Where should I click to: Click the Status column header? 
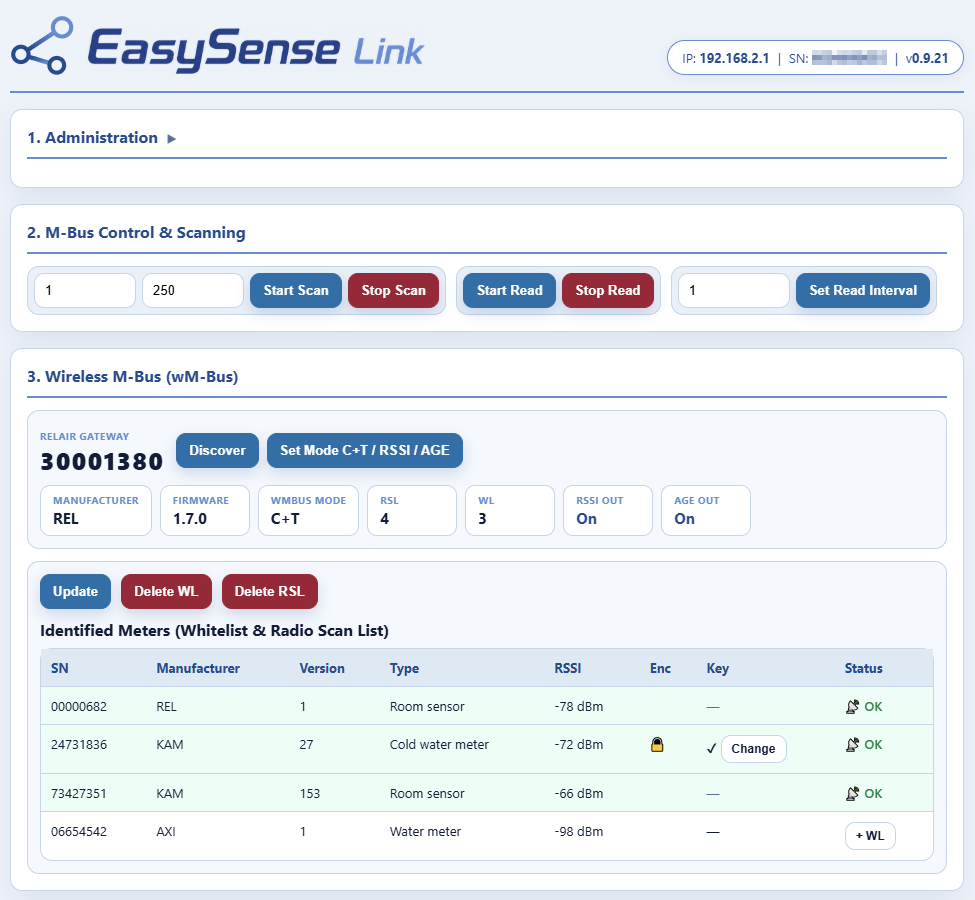tap(863, 669)
